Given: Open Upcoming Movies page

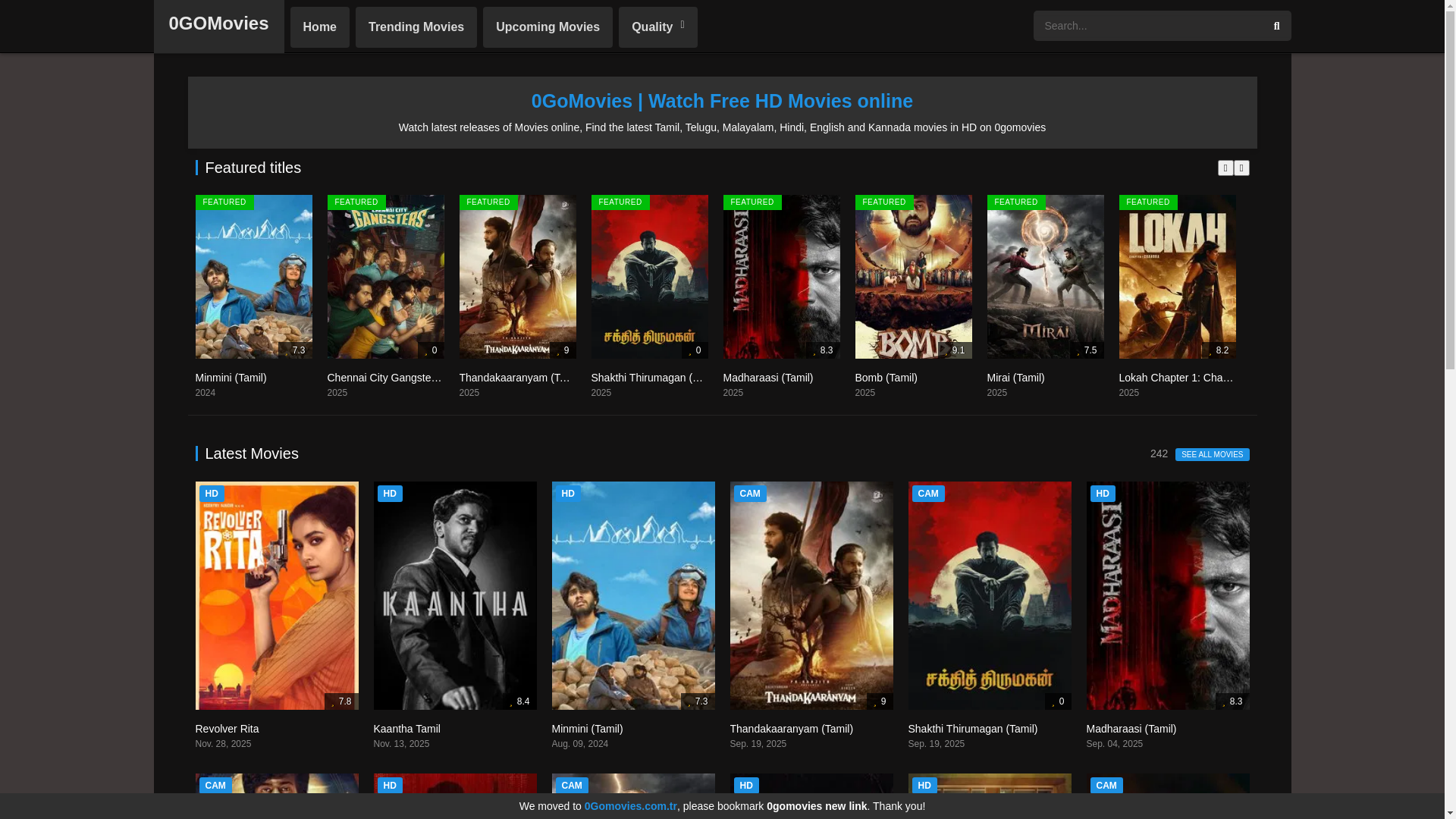Looking at the screenshot, I should (x=547, y=27).
